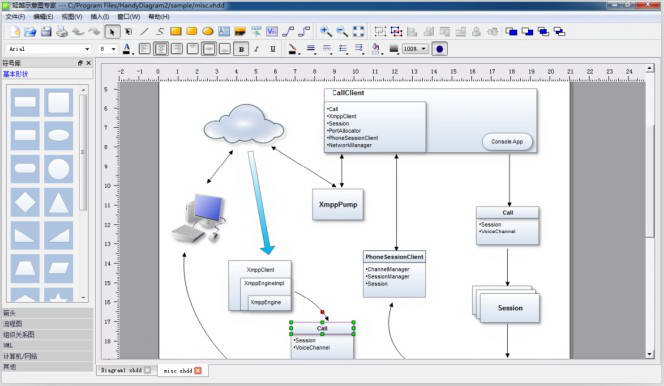Viewport: 664px width, 386px height.
Task: Open the font color picker
Action: [x=127, y=49]
